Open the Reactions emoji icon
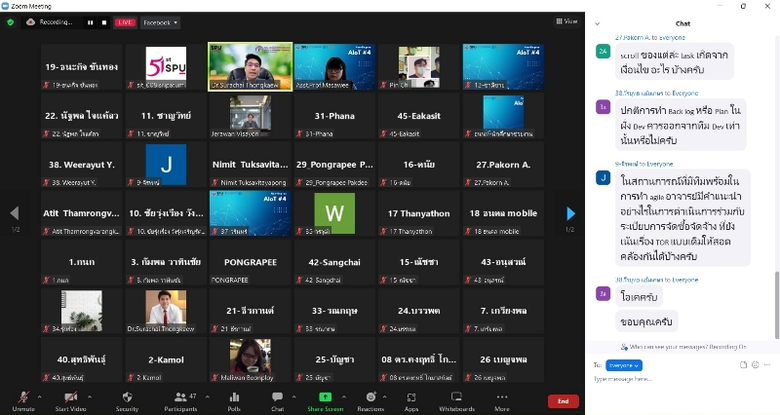 [x=370, y=397]
